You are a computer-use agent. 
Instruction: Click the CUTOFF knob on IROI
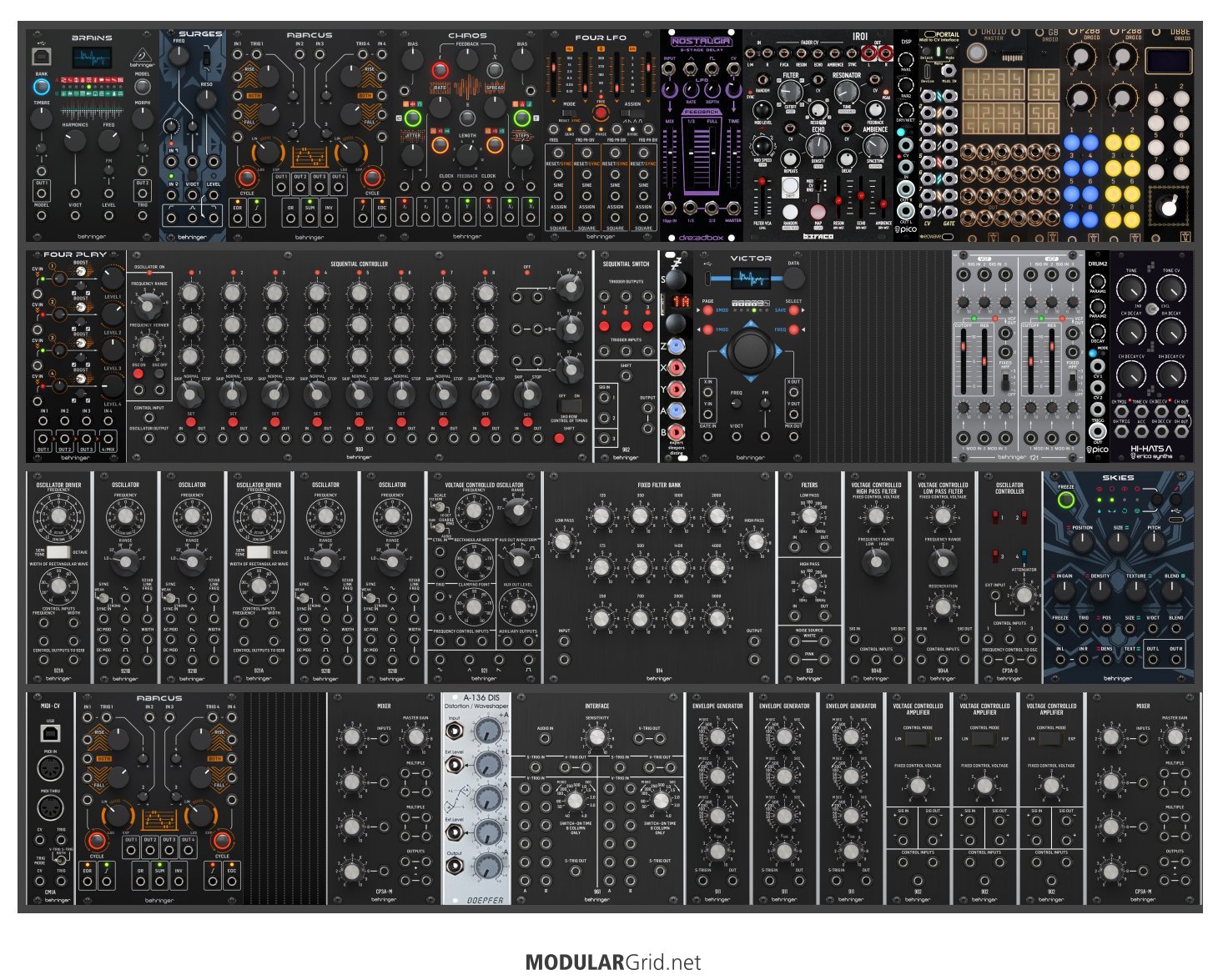click(x=790, y=93)
